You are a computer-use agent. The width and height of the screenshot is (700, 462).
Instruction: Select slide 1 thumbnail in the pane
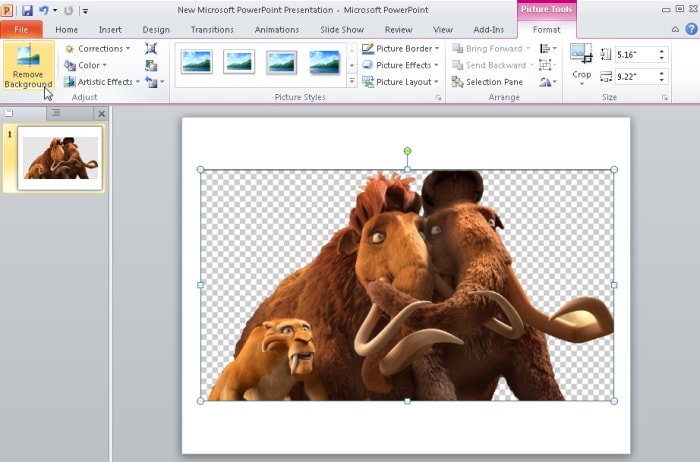tap(60, 158)
